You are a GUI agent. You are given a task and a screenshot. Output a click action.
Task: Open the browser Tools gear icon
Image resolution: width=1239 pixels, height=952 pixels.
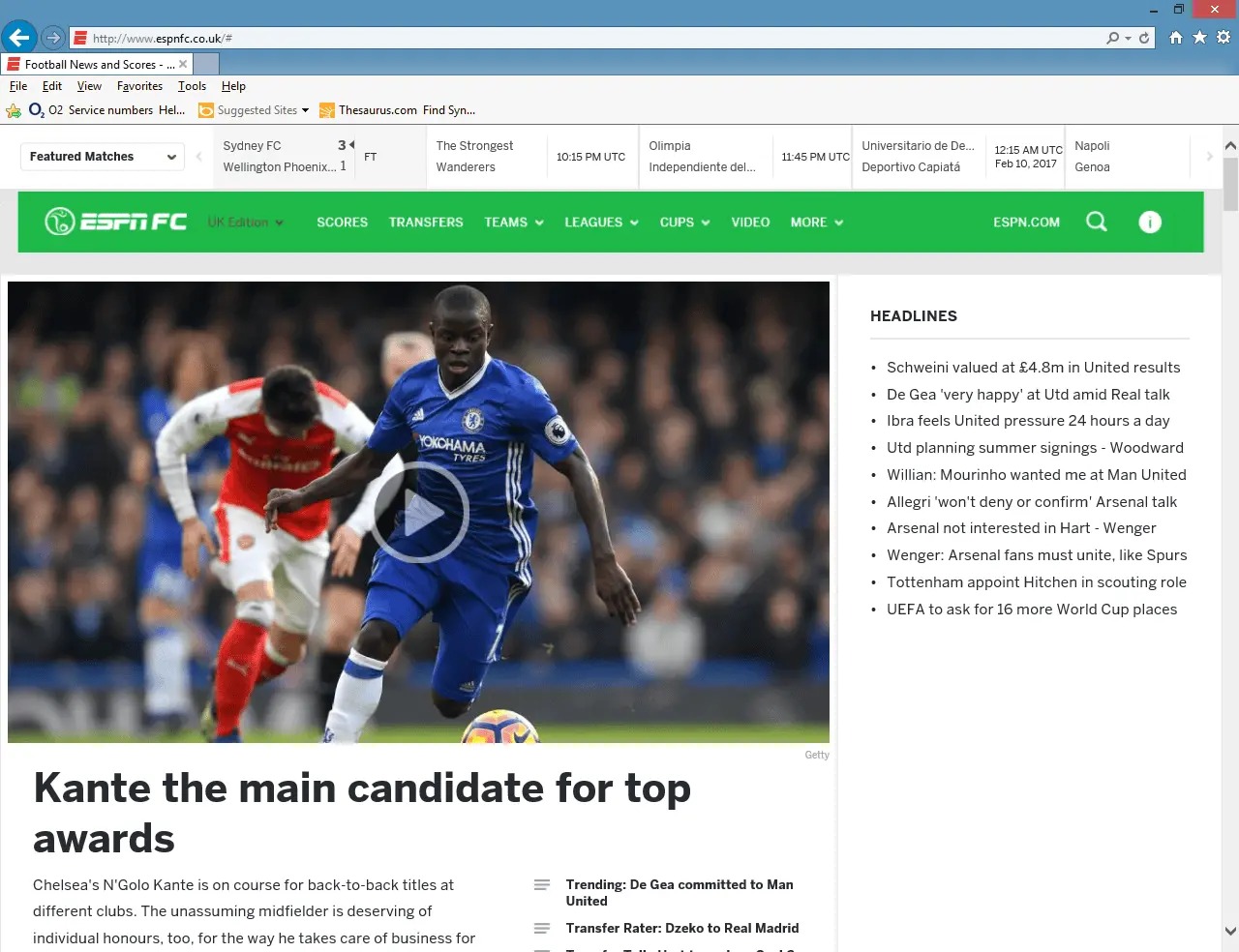[1224, 38]
